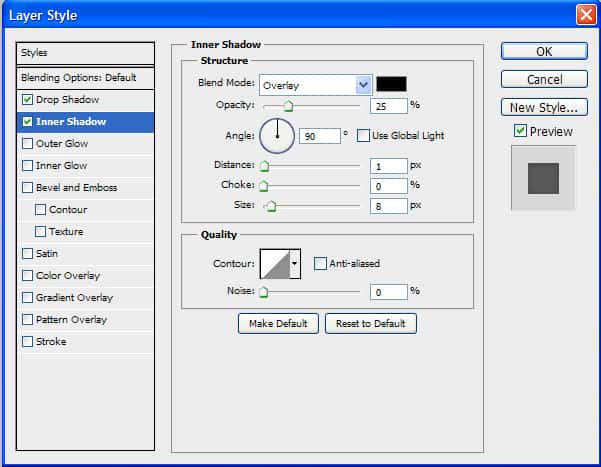Close the Layer Style dialog
Screen dimensions: 601x467
click(586, 15)
